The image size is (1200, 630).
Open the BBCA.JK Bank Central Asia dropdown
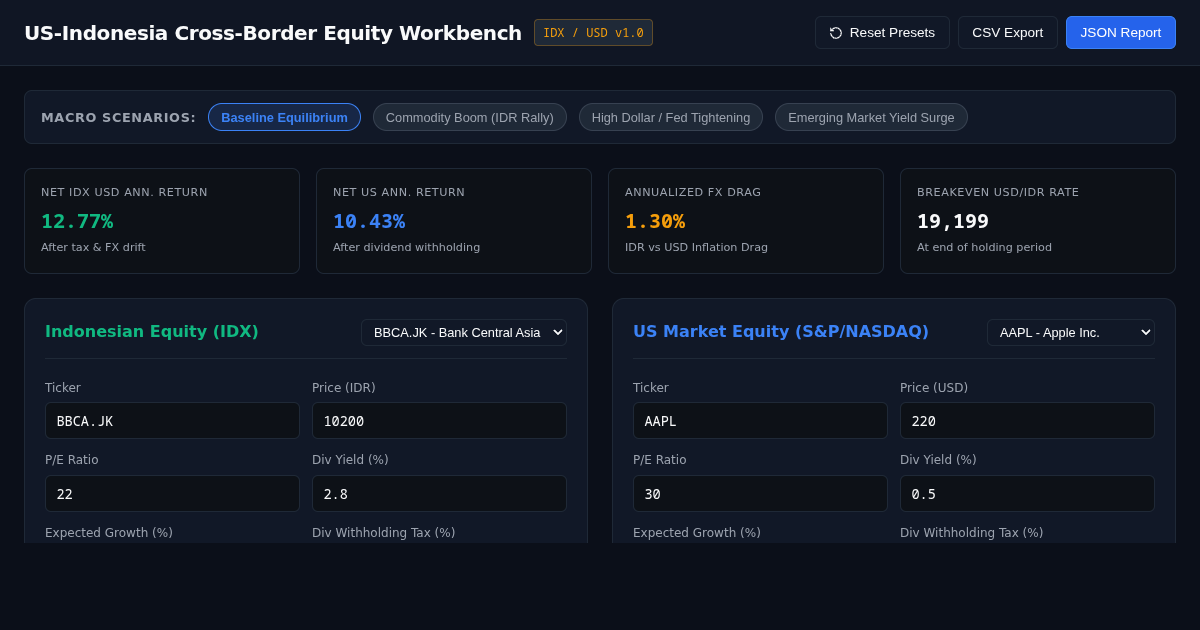464,332
